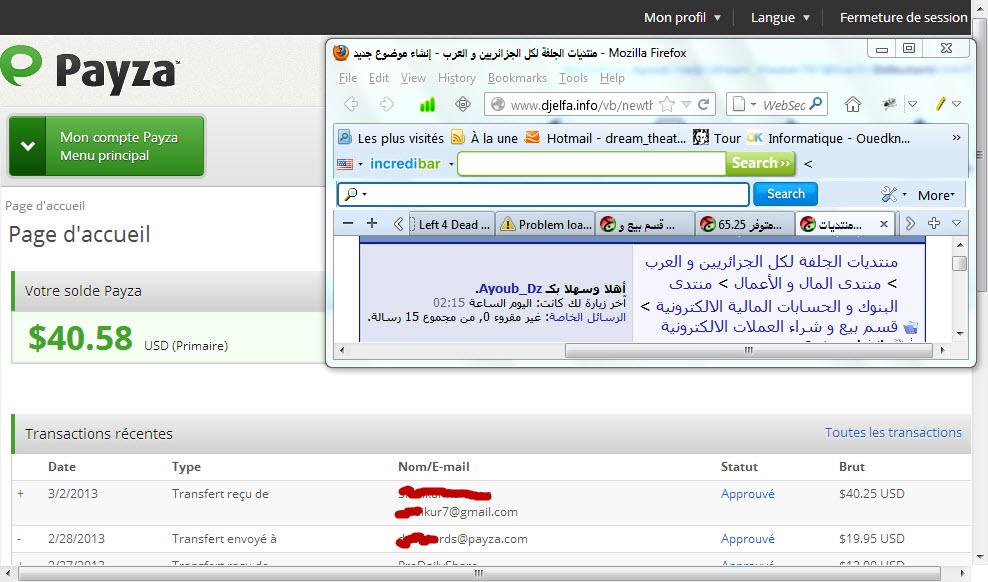
Task: Click the green incredibar Search button
Action: pos(761,163)
